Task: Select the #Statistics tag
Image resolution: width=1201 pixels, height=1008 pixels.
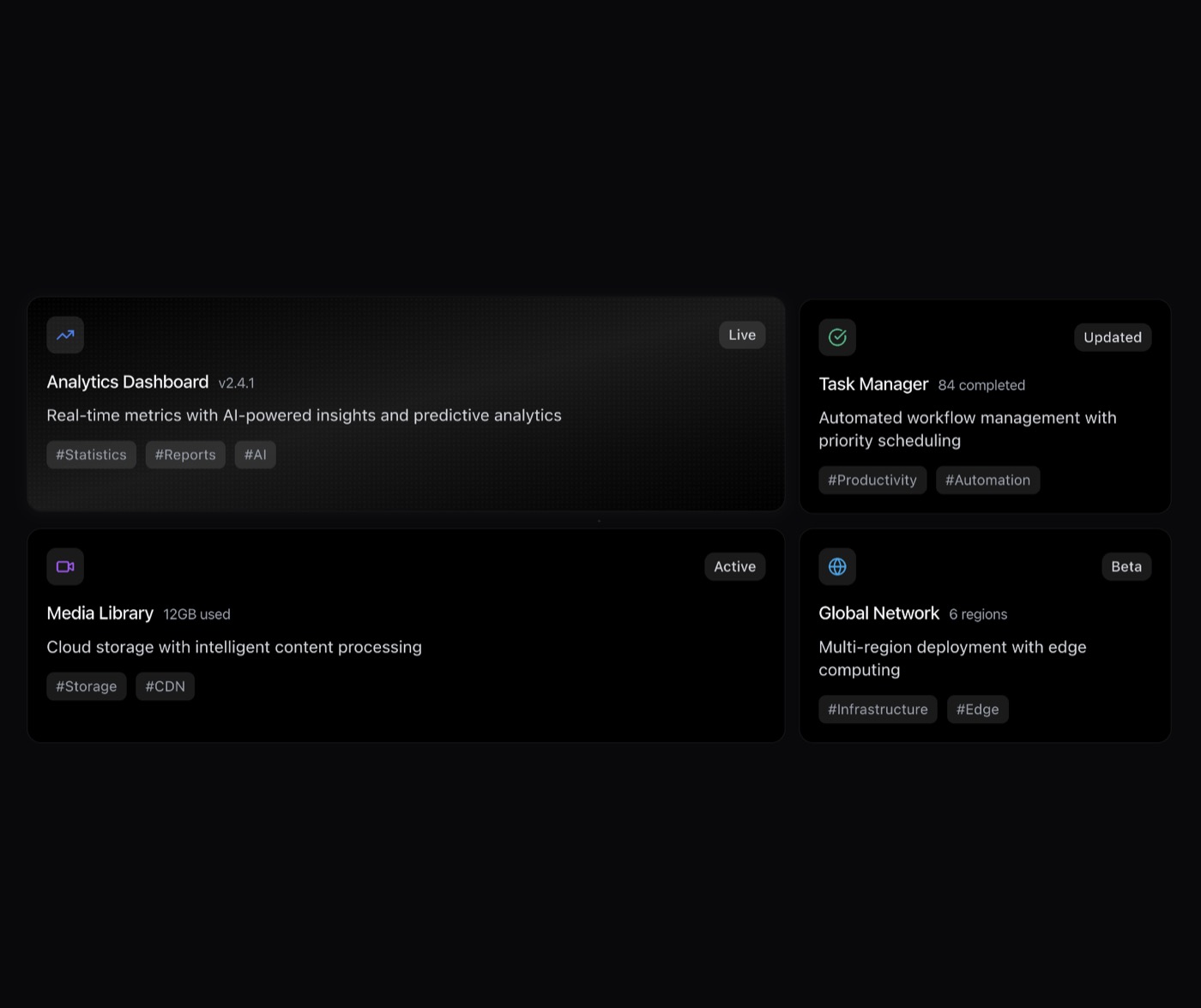Action: tap(91, 455)
